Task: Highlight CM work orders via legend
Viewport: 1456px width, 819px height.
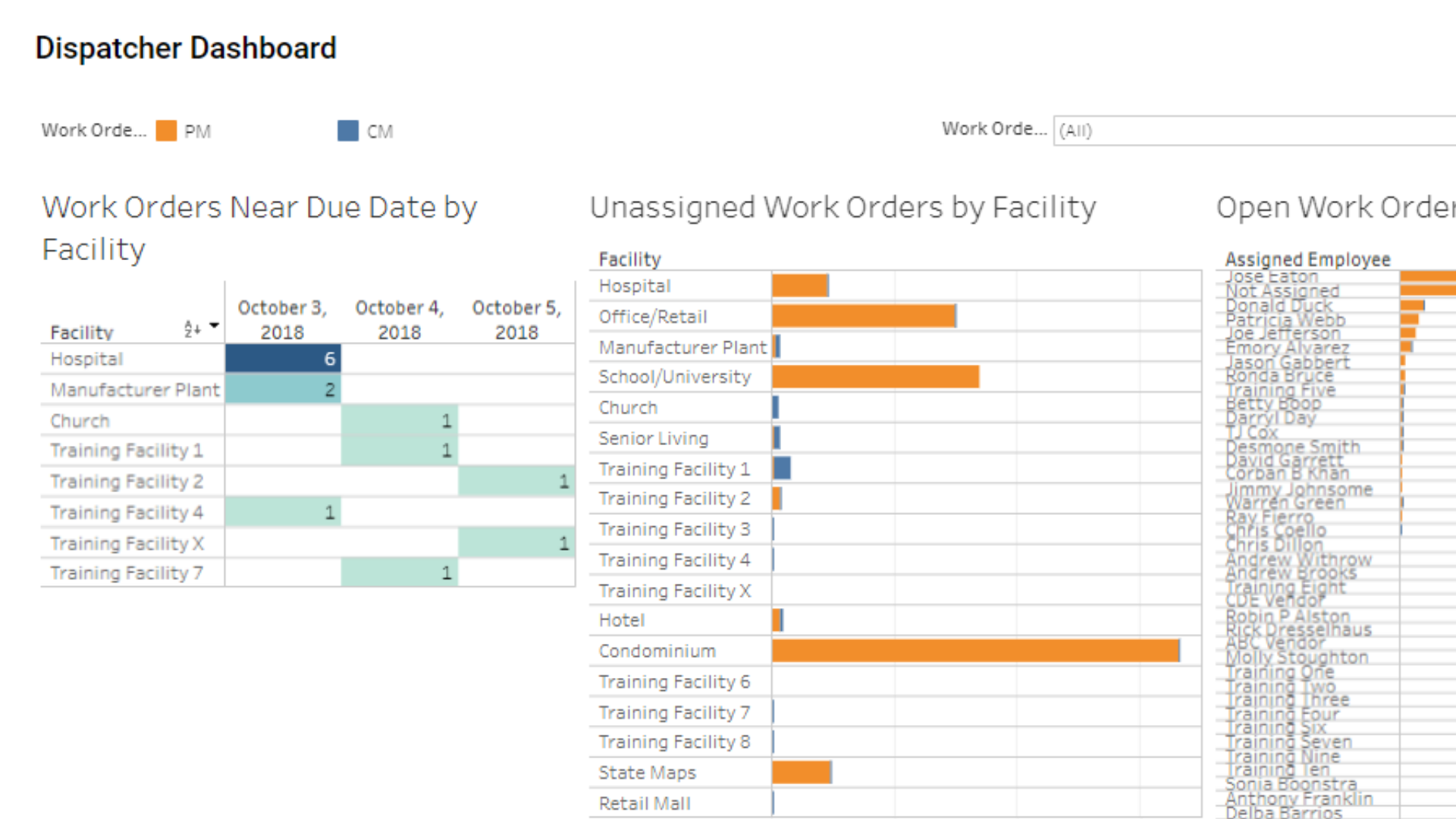Action: tap(347, 130)
